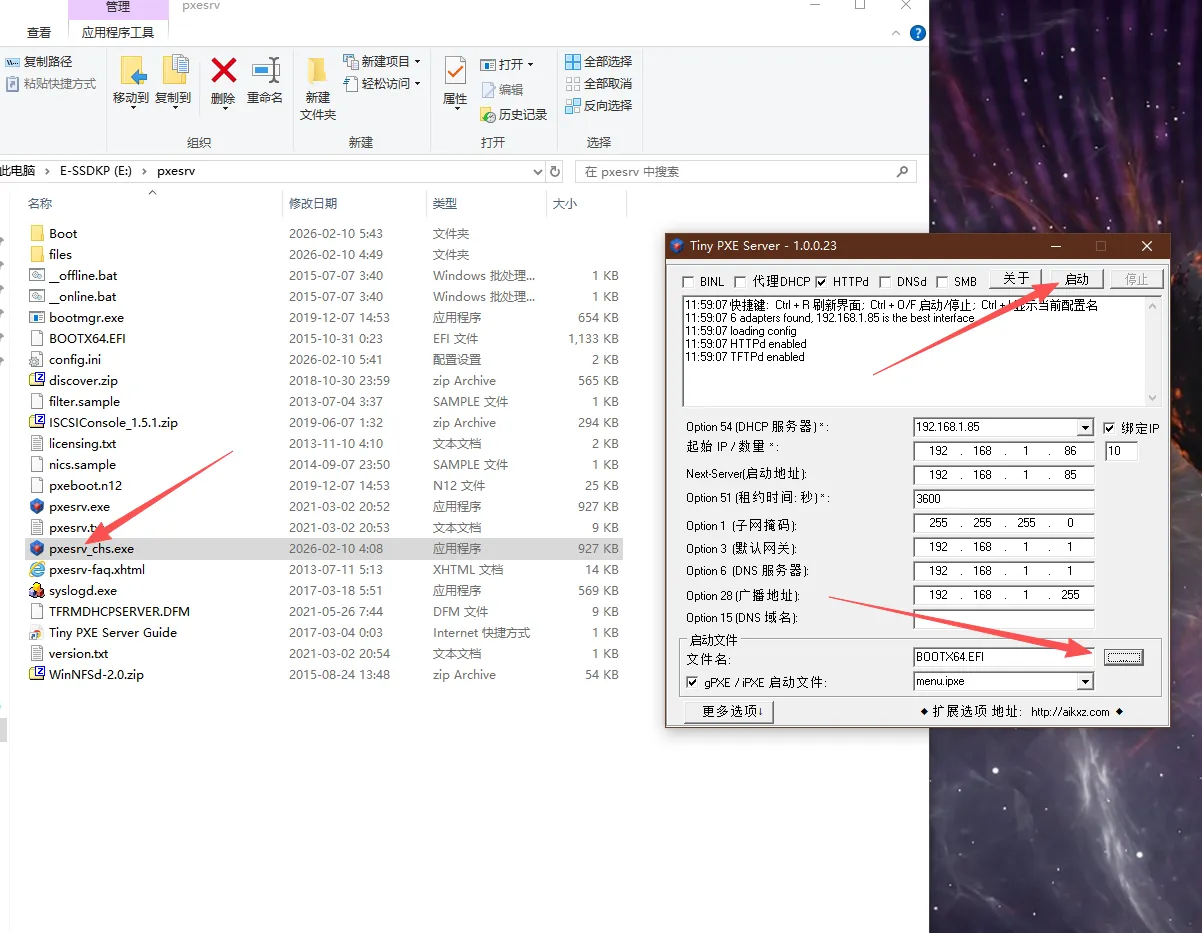Open the menu.ipxe boot file dropdown
Viewport: 1202px width, 933px height.
pos(1086,681)
